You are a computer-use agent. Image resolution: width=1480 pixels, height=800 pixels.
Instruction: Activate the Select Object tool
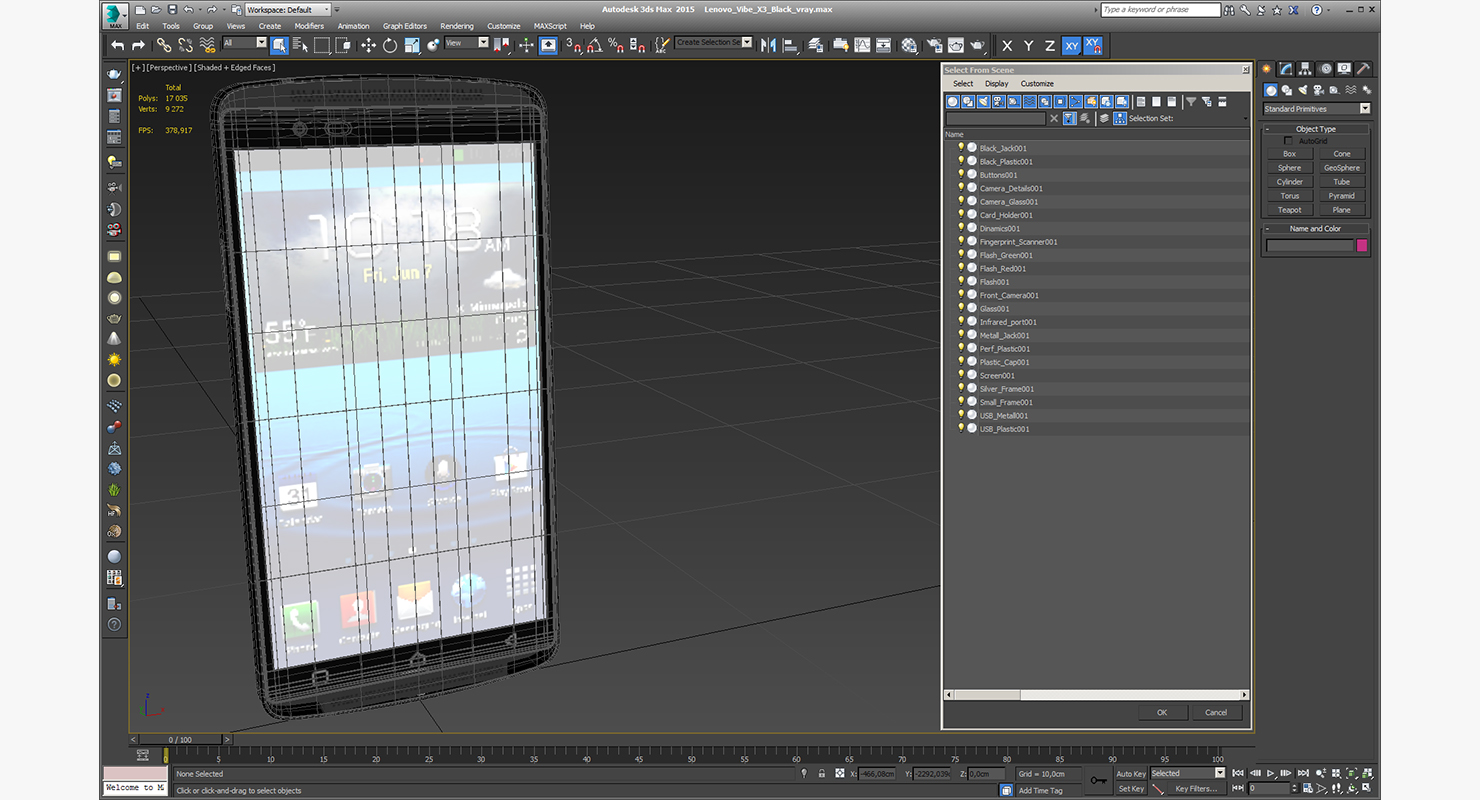click(279, 45)
